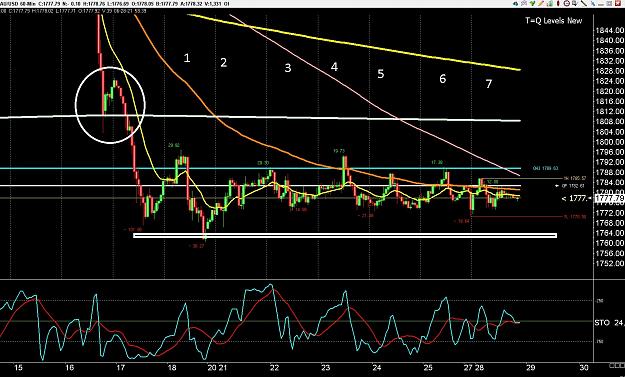Viewport: 625px width, 377px height.
Task: Click the 29.92 swing high label
Action: click(174, 145)
